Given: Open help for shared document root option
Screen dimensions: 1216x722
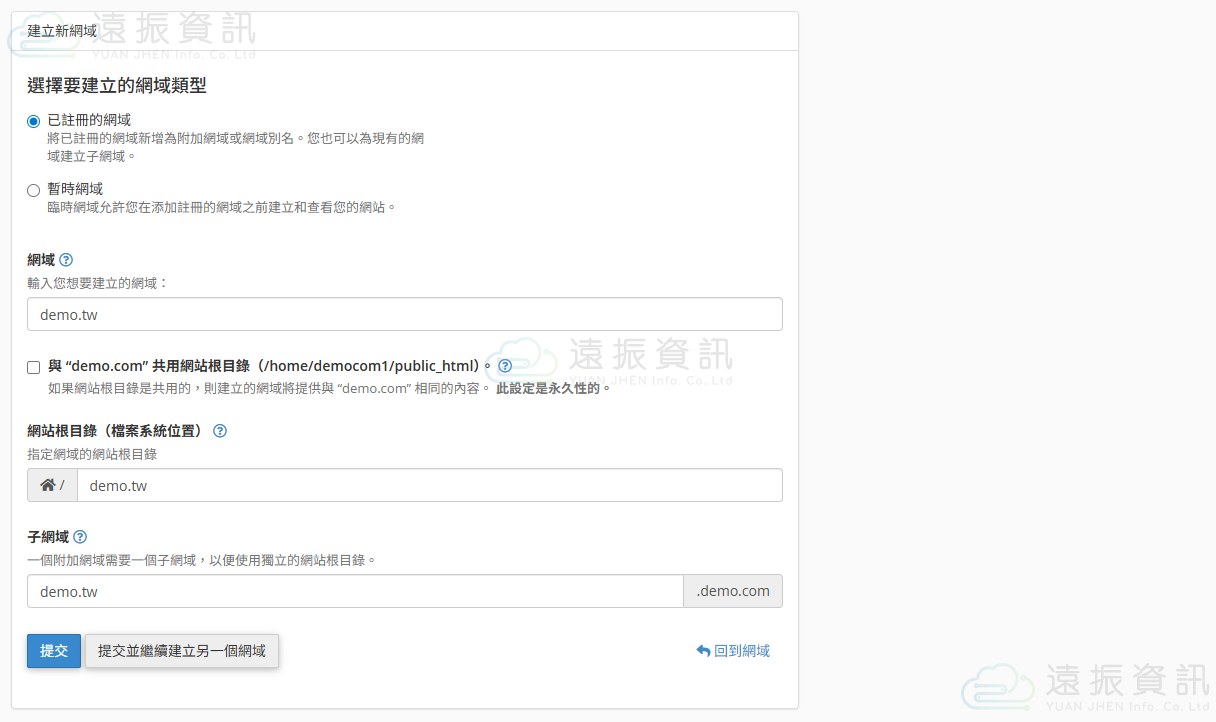Looking at the screenshot, I should (x=505, y=366).
